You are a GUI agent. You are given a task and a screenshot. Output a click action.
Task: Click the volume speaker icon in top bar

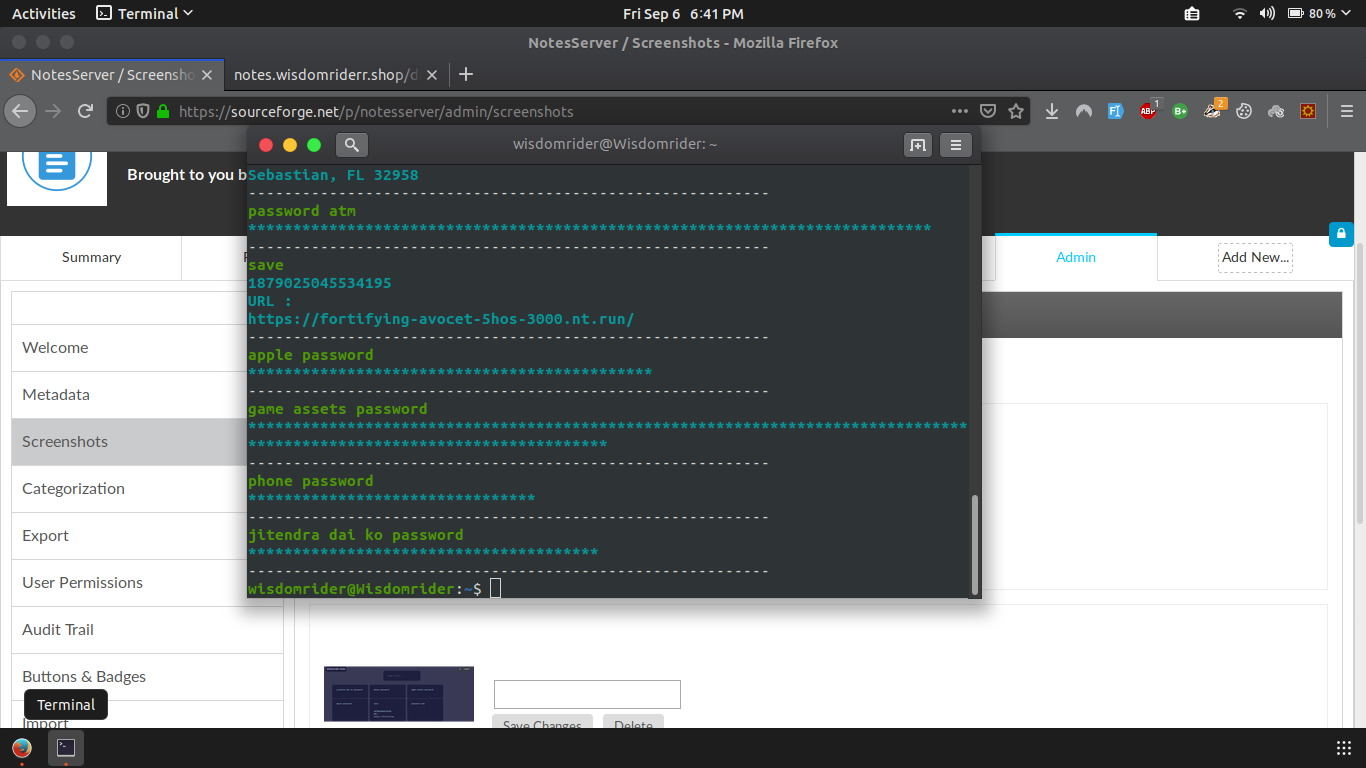tap(1267, 14)
